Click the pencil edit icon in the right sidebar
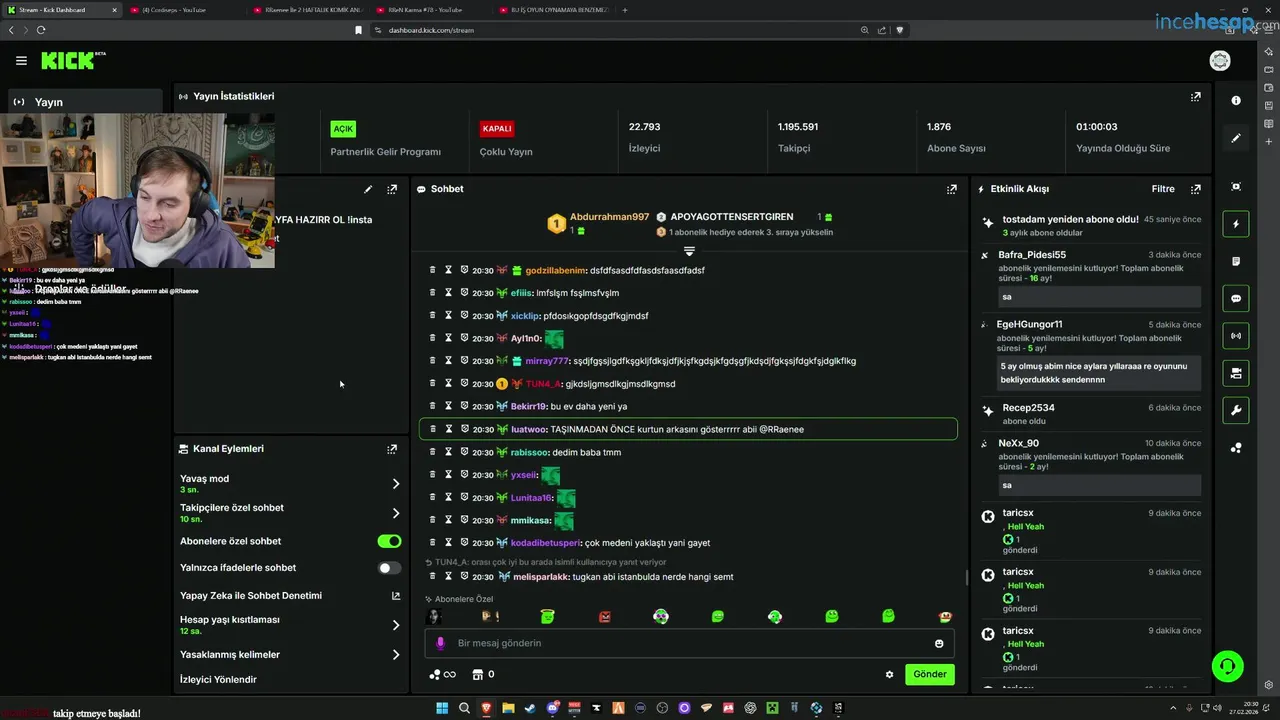Image resolution: width=1280 pixels, height=720 pixels. pyautogui.click(x=1236, y=138)
